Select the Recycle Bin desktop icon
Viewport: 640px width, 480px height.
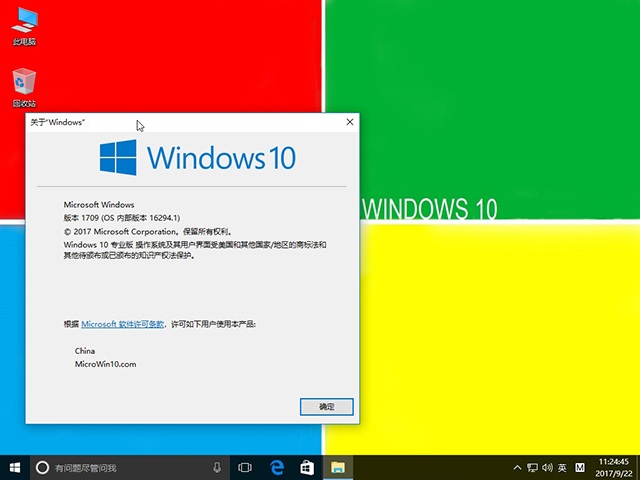pos(24,87)
